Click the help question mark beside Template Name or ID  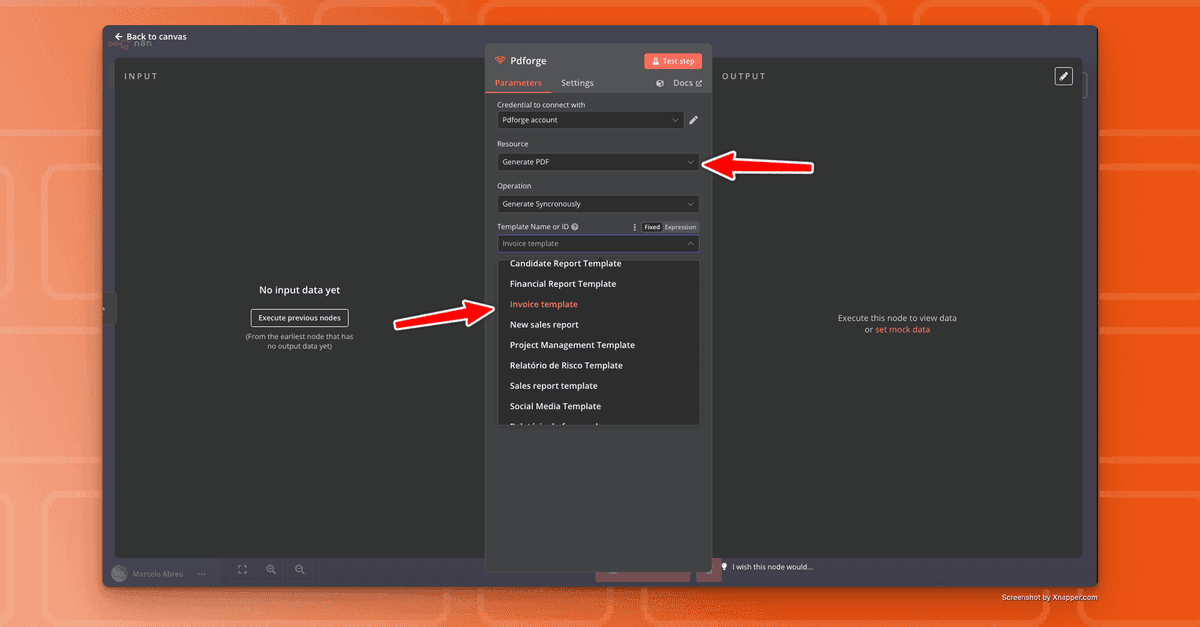[574, 226]
